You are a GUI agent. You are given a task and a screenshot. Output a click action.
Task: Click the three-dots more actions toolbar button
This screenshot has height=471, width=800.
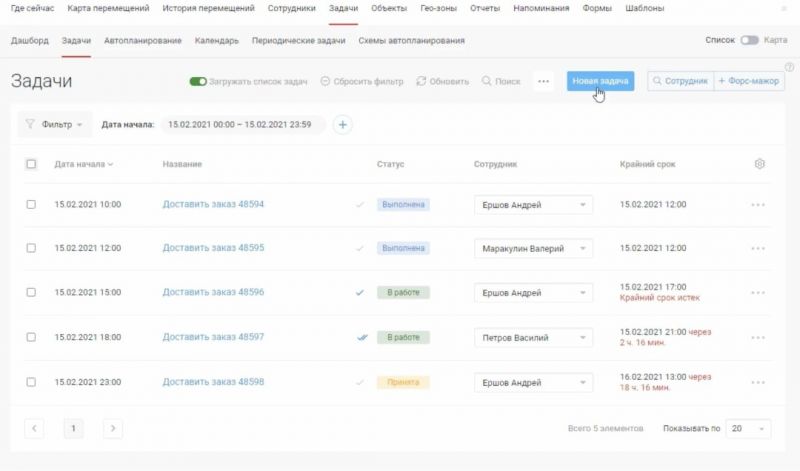543,81
